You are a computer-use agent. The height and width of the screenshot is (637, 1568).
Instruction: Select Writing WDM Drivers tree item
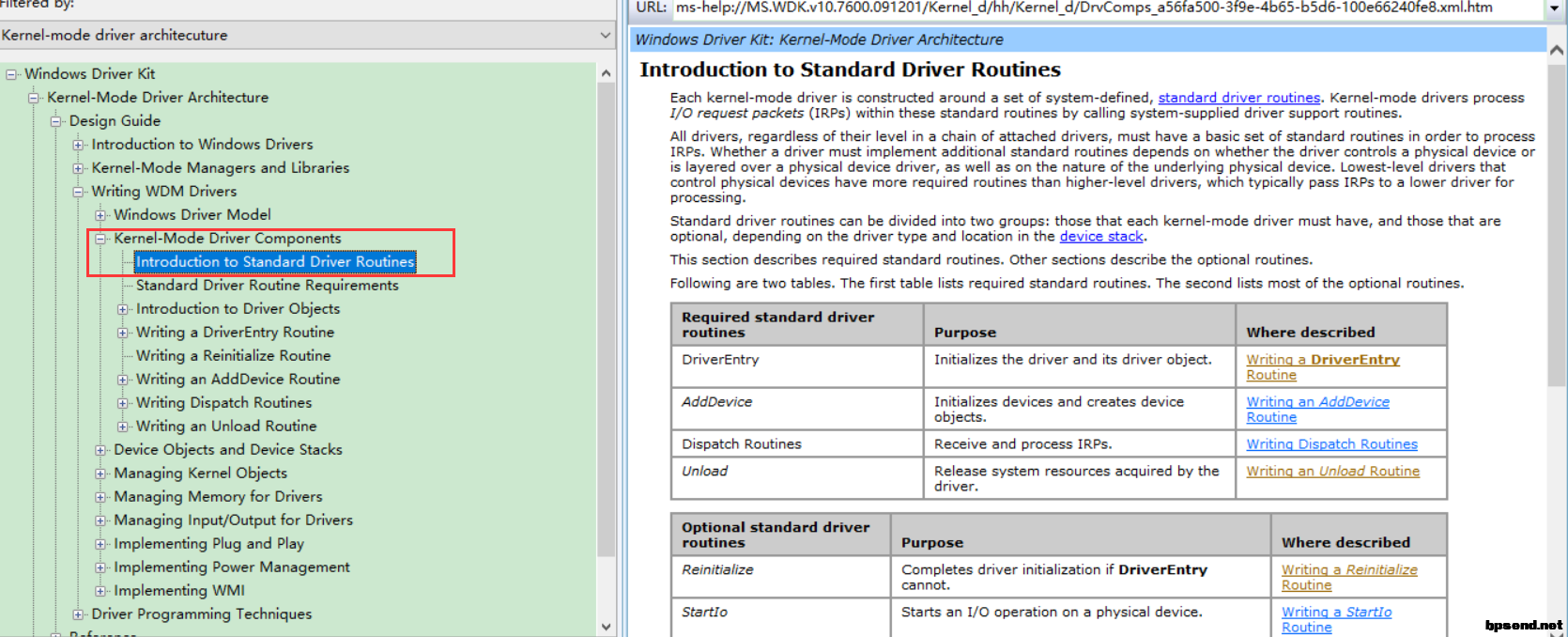click(x=163, y=191)
